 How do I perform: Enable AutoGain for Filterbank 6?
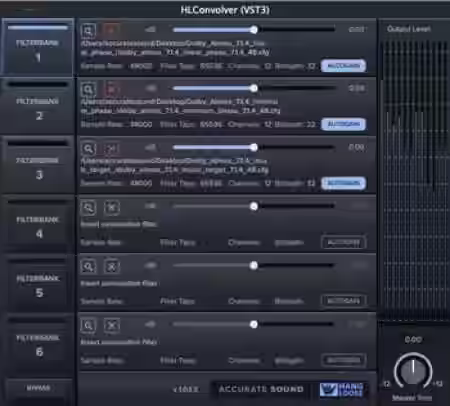click(x=343, y=360)
